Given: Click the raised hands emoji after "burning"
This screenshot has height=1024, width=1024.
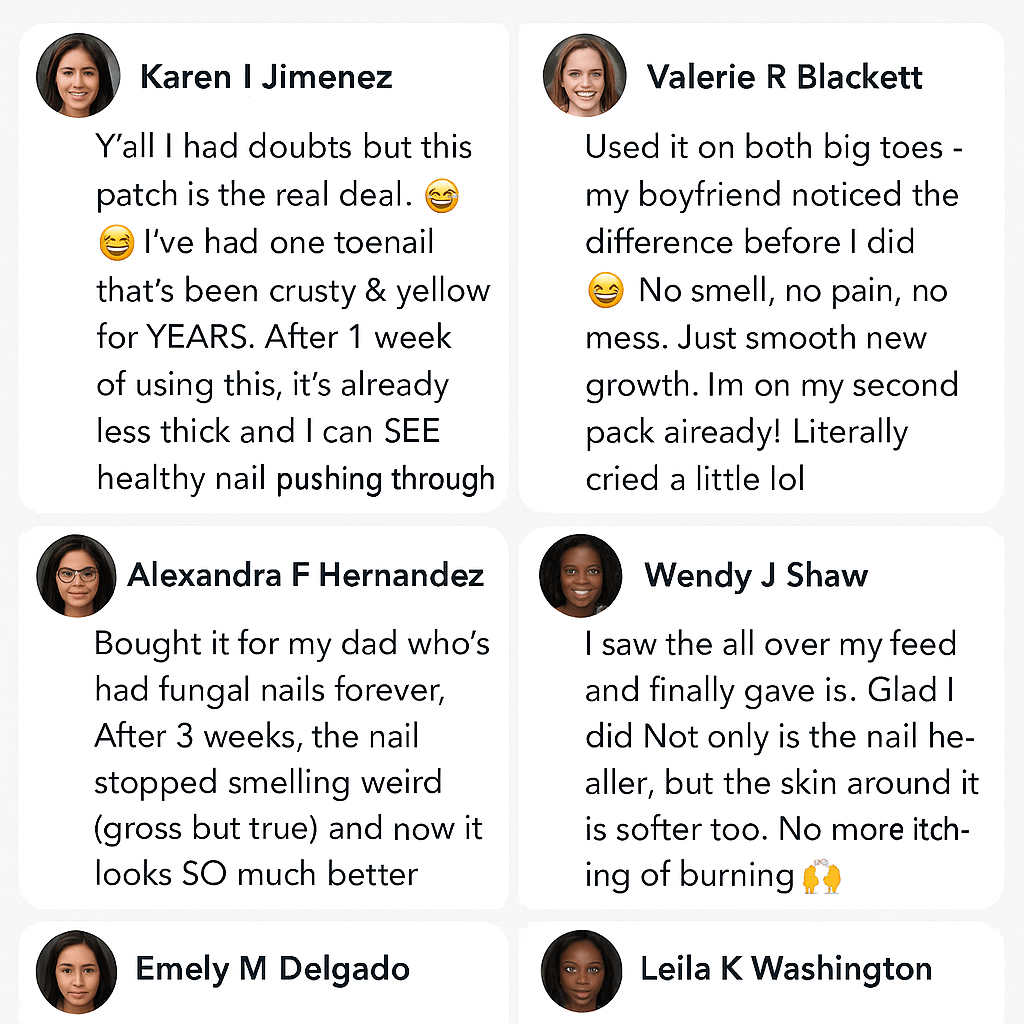Looking at the screenshot, I should click(821, 877).
